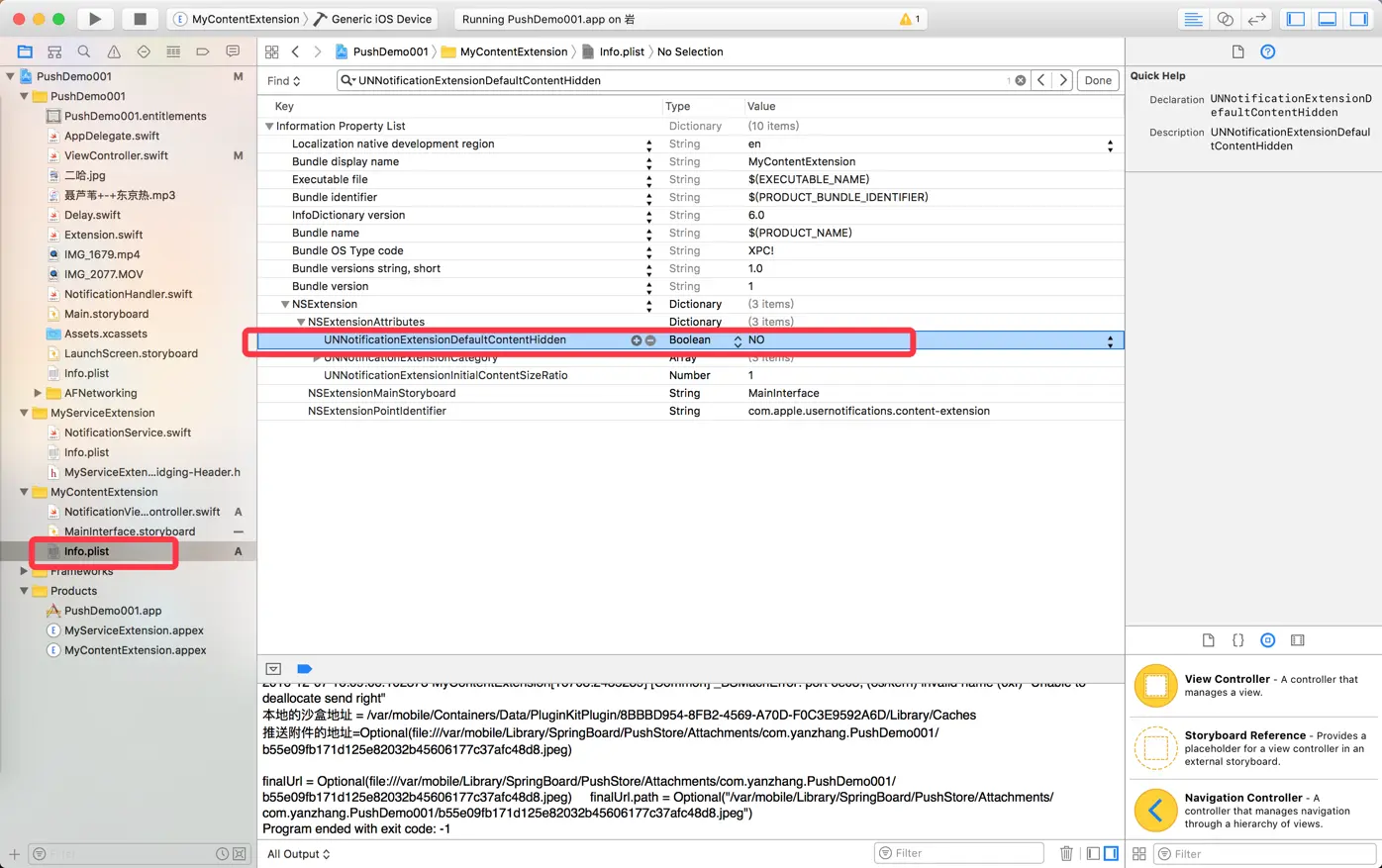Show the Quick Help inspector icon
The image size is (1382, 868).
(1268, 51)
